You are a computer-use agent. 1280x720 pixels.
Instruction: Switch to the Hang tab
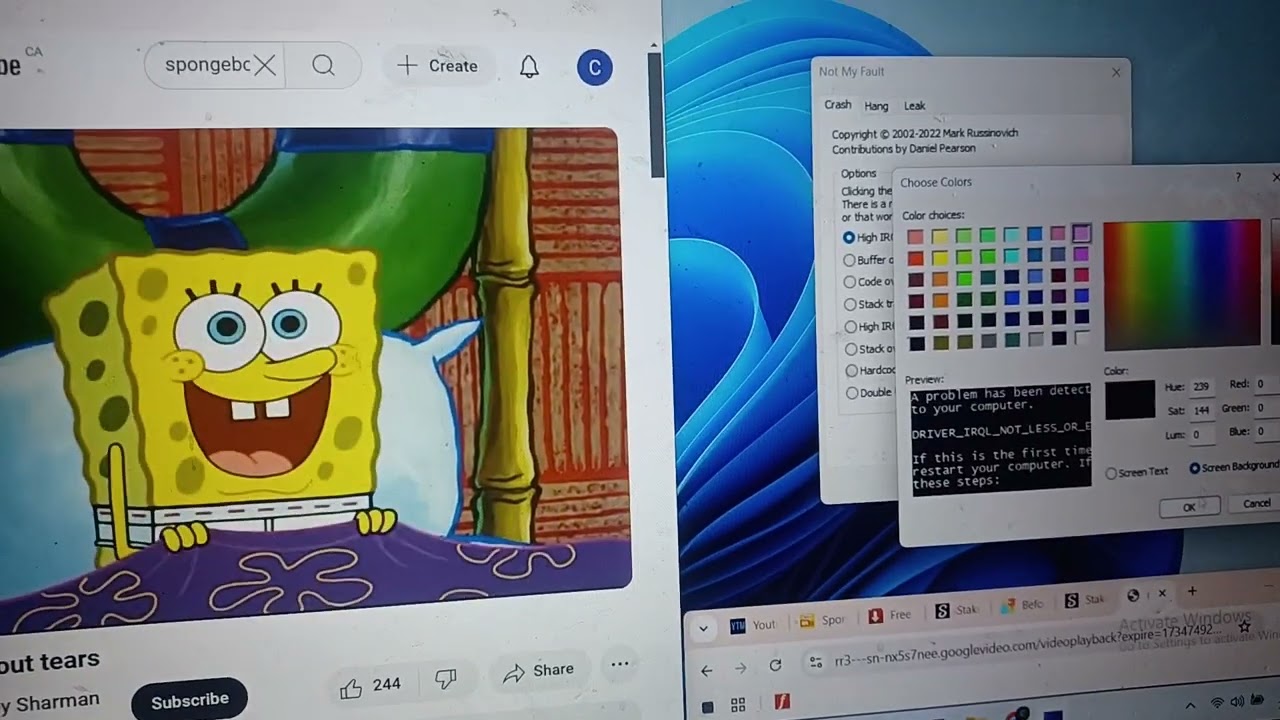(876, 106)
